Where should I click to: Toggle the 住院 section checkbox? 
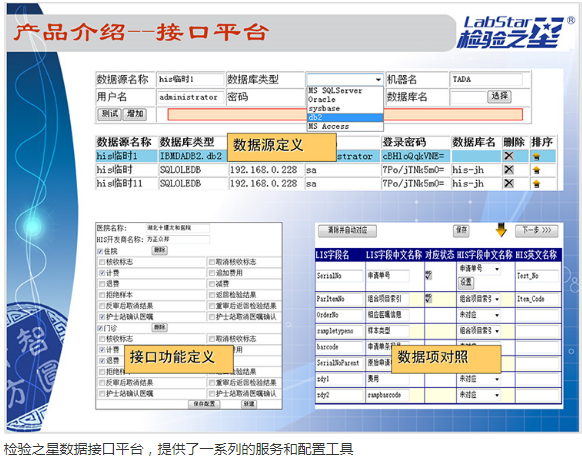[100, 251]
